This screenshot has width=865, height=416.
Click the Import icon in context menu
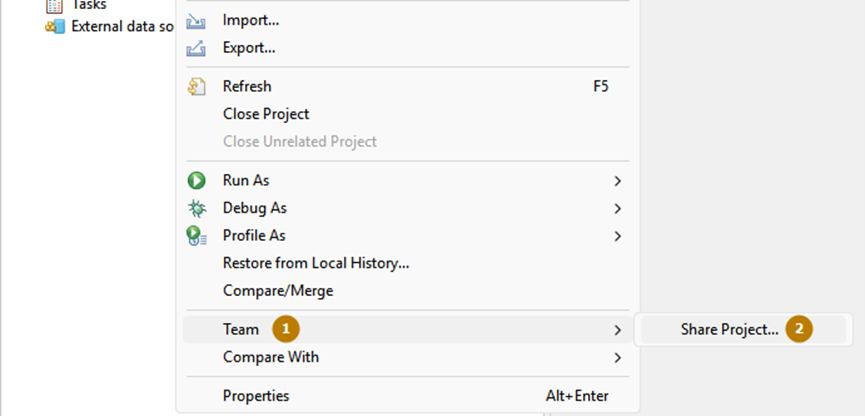(x=197, y=20)
